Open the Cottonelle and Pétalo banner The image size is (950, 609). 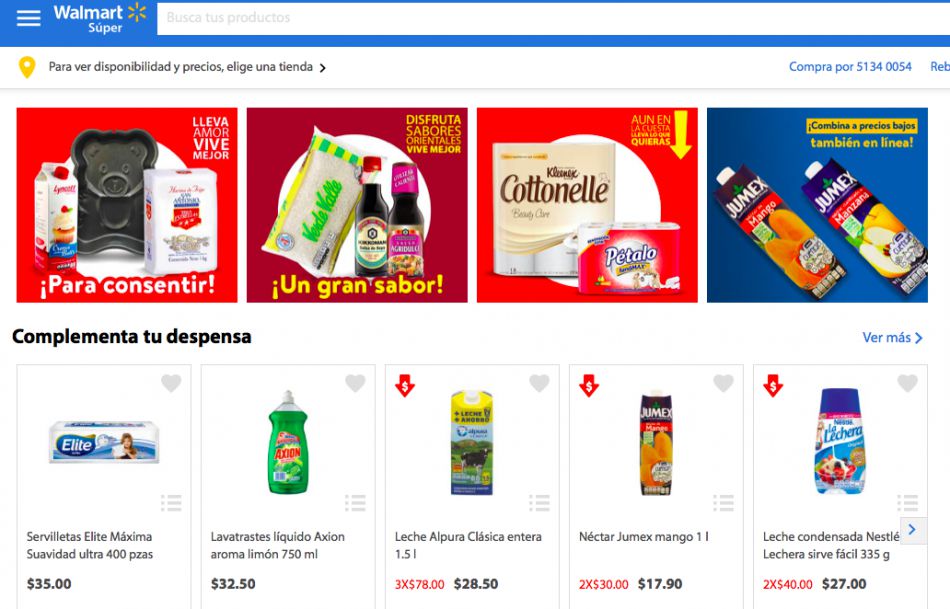point(587,205)
